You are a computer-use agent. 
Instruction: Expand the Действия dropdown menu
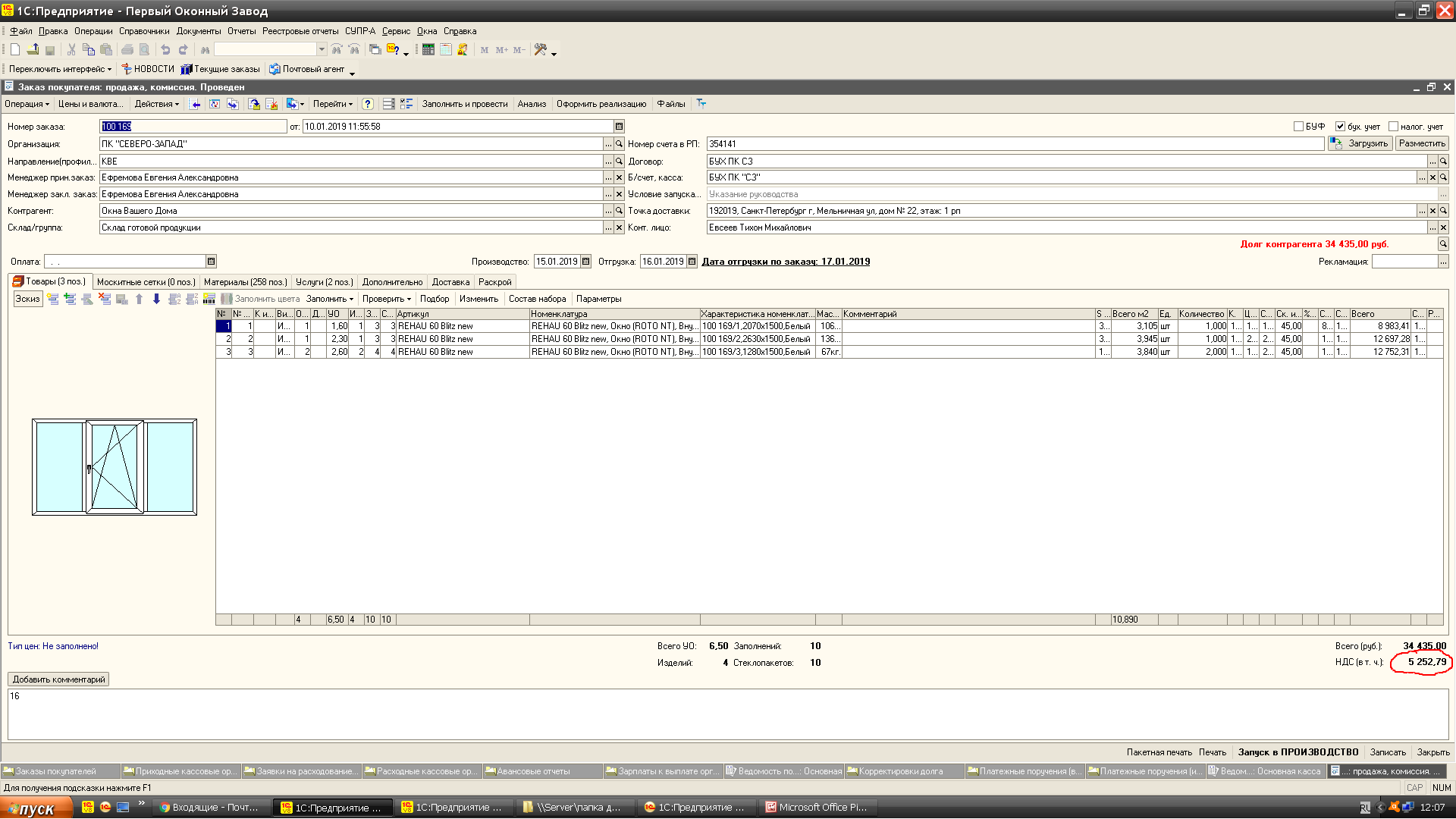click(156, 105)
